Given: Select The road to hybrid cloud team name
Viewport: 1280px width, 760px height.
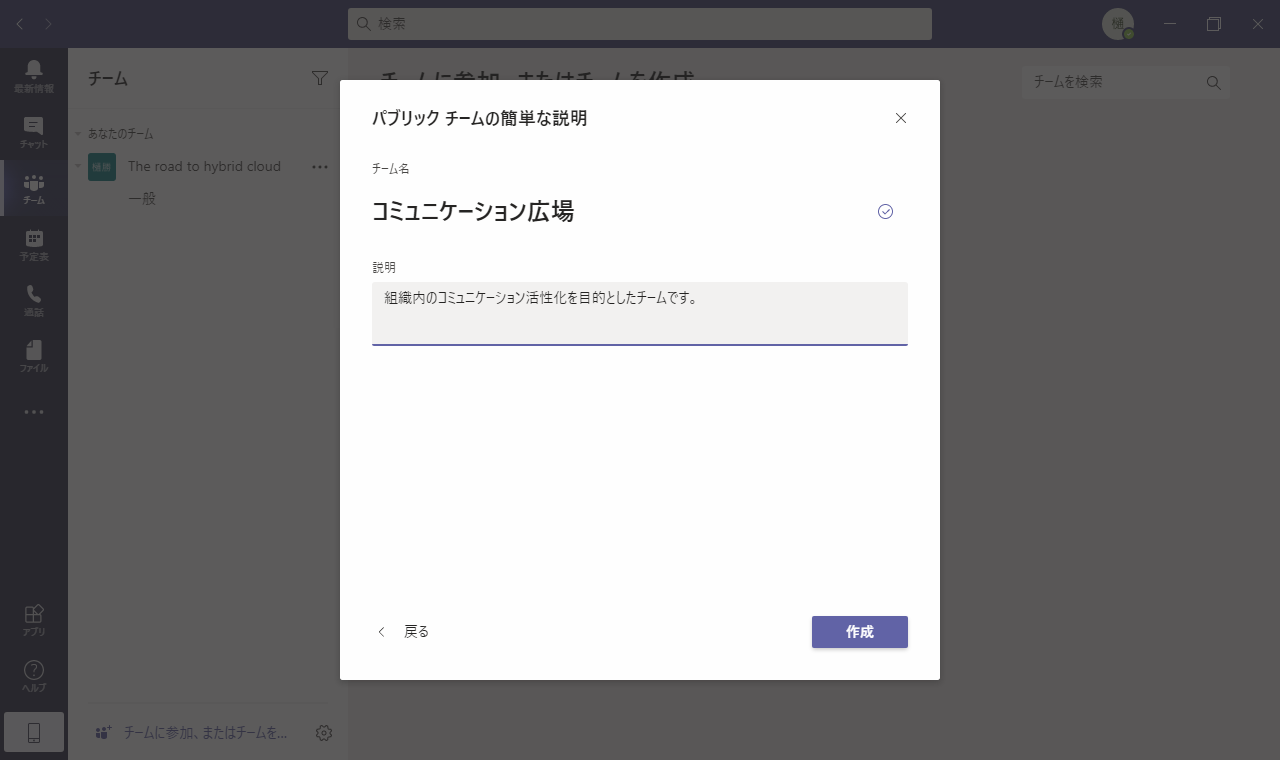Looking at the screenshot, I should click(x=204, y=167).
